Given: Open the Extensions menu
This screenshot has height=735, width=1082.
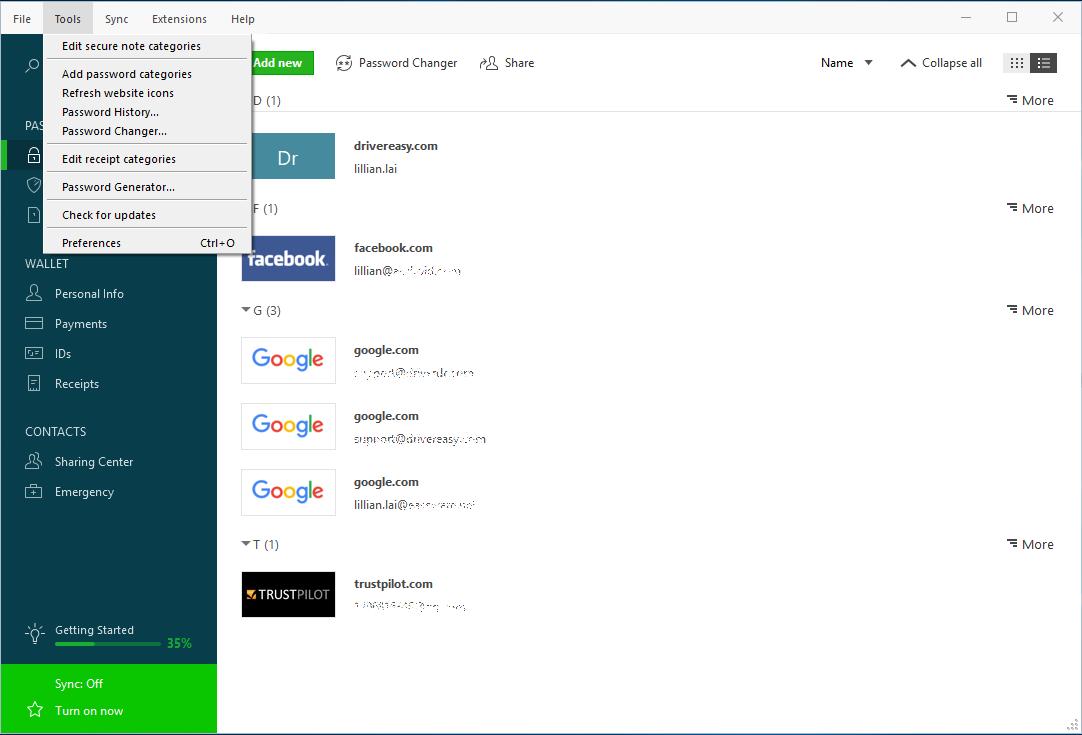Looking at the screenshot, I should (179, 19).
